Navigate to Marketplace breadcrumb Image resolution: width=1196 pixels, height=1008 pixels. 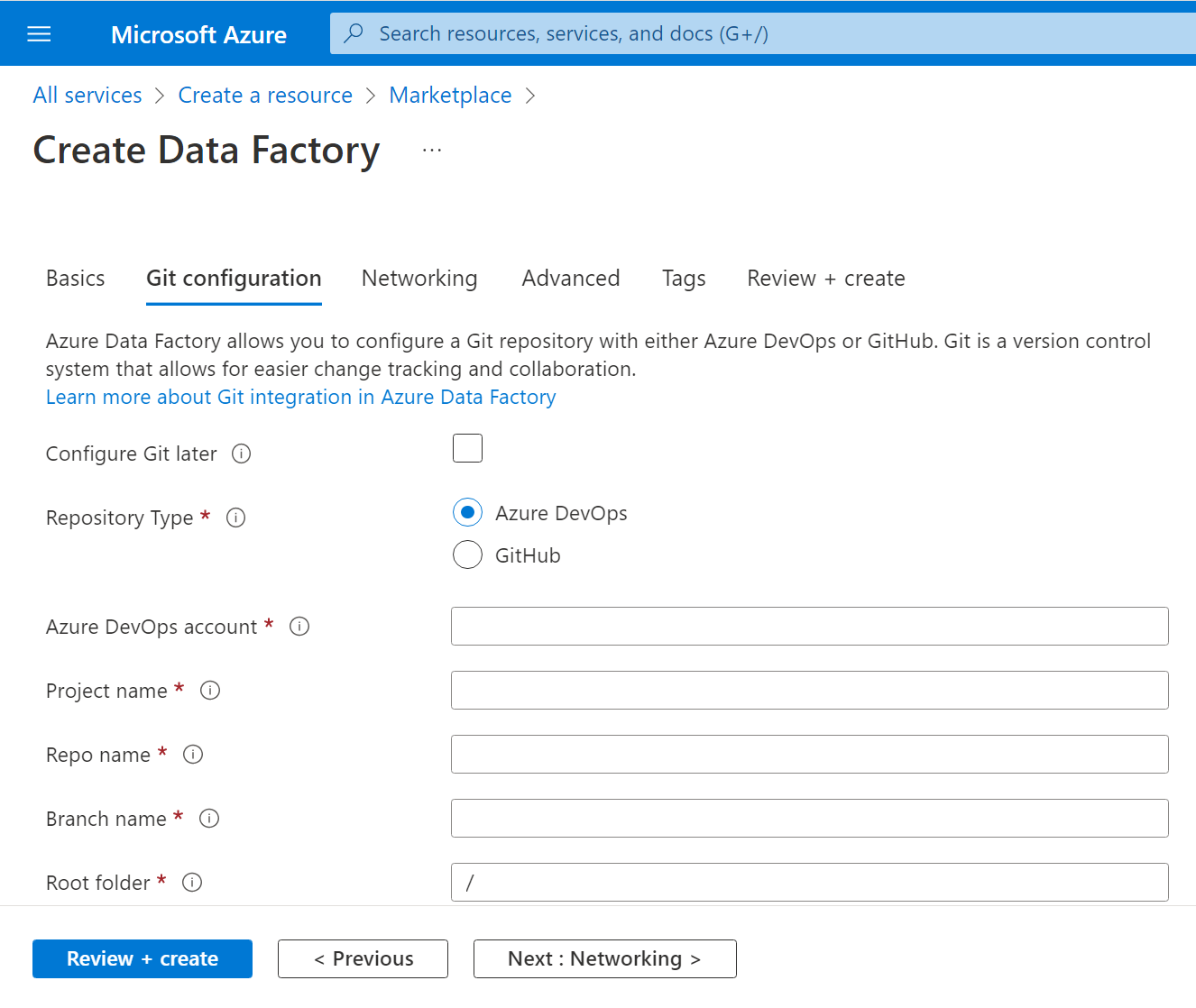pos(450,96)
